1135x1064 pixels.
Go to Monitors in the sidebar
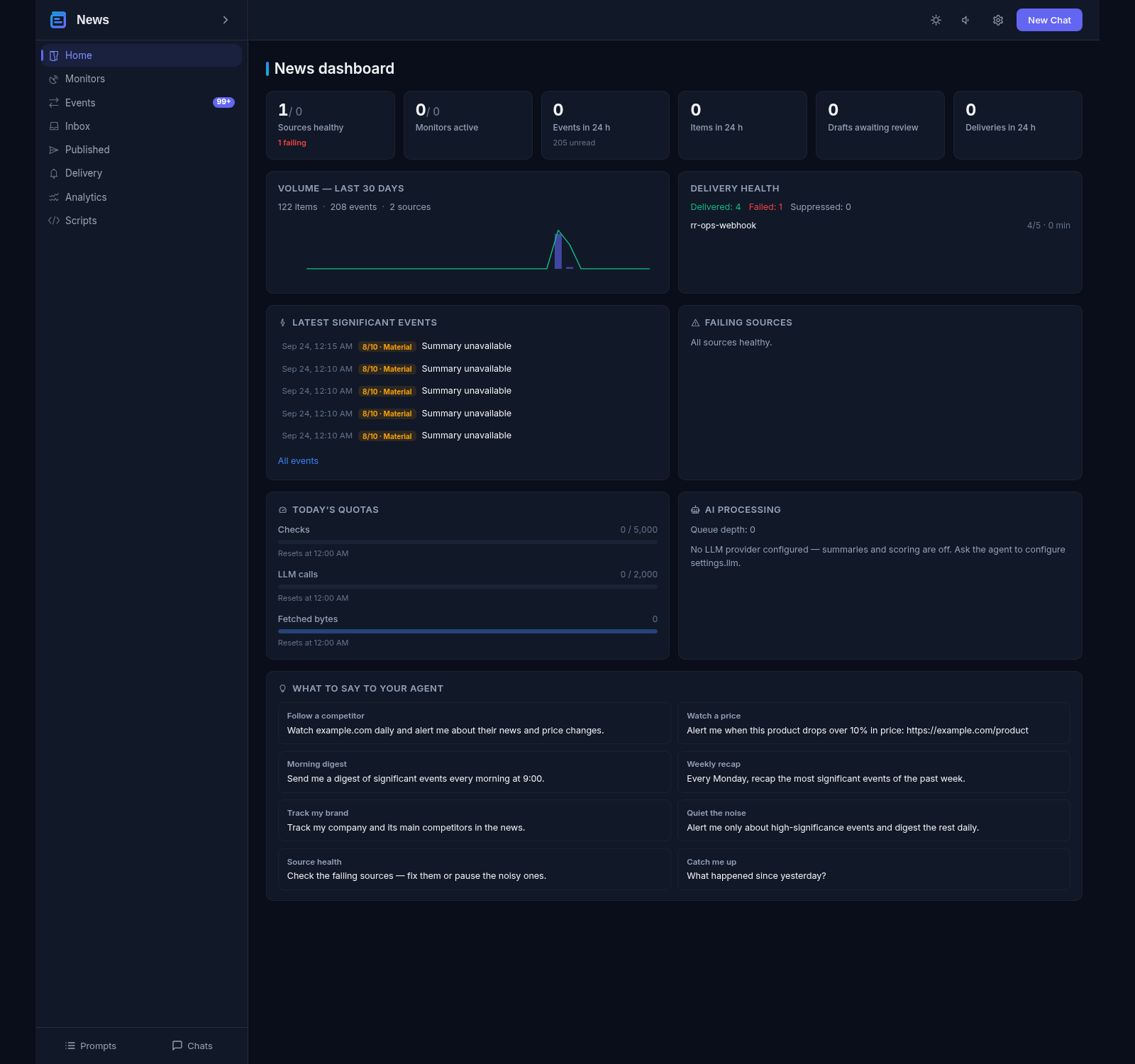[x=142, y=79]
